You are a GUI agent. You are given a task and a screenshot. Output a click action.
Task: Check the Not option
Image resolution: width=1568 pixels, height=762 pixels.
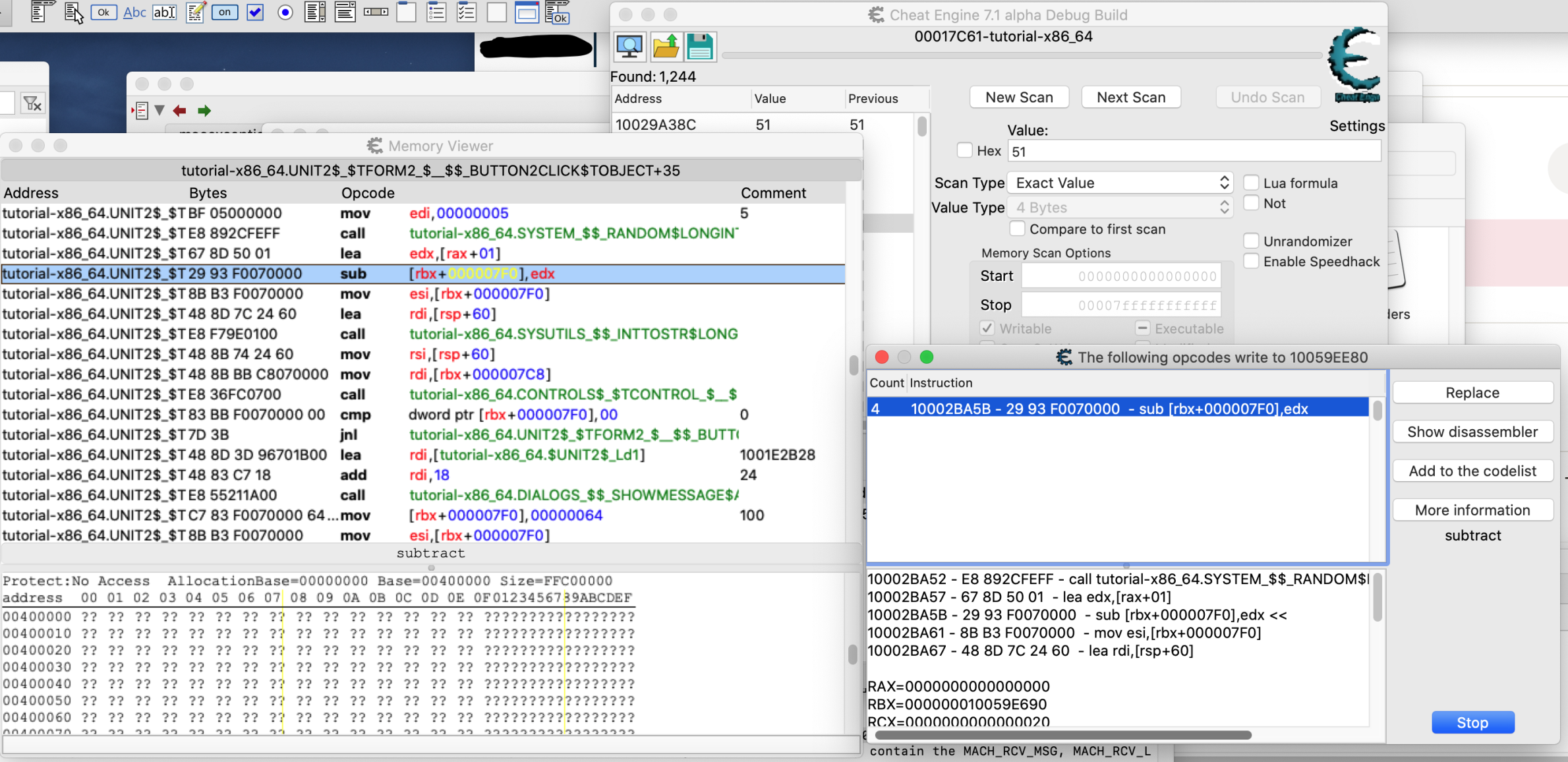tap(1251, 203)
